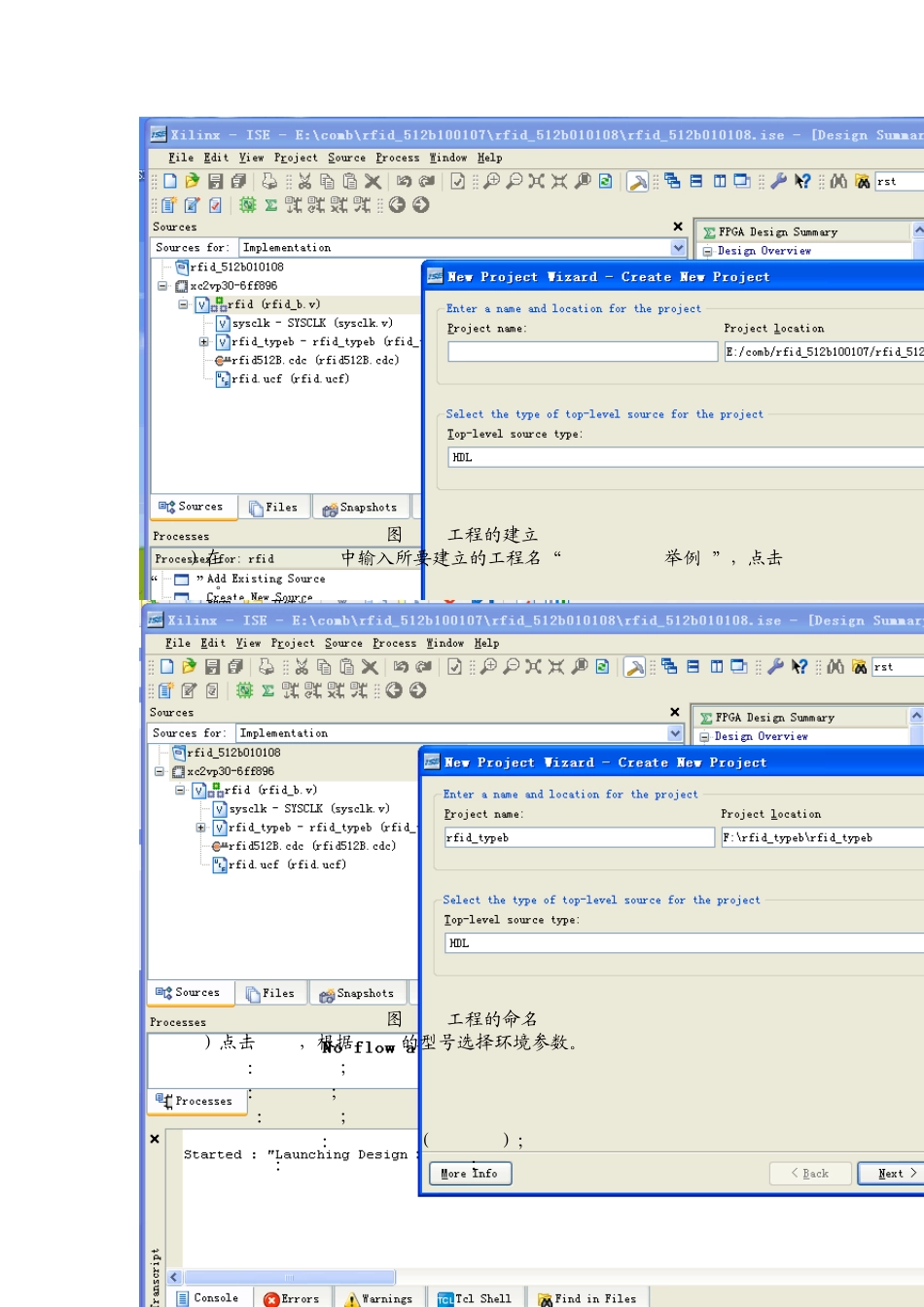Click wrench settings icon in upper ISE window
924x1307 pixels.
point(778,181)
